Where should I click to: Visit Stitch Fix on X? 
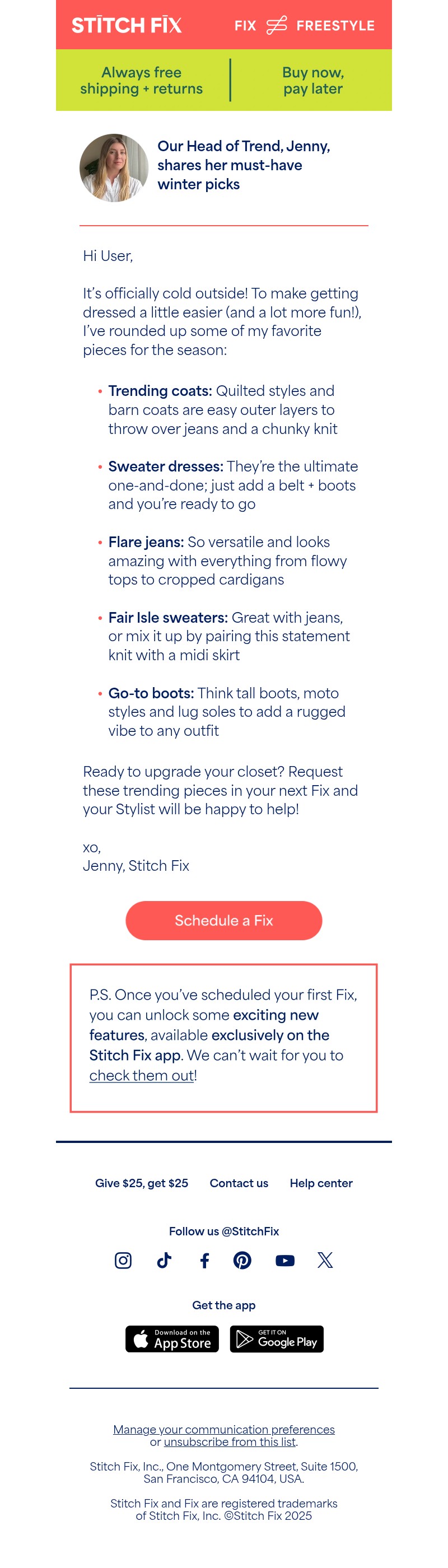[324, 1261]
